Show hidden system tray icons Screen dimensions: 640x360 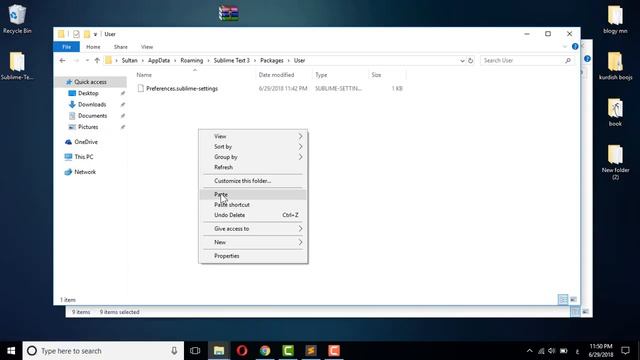point(529,351)
